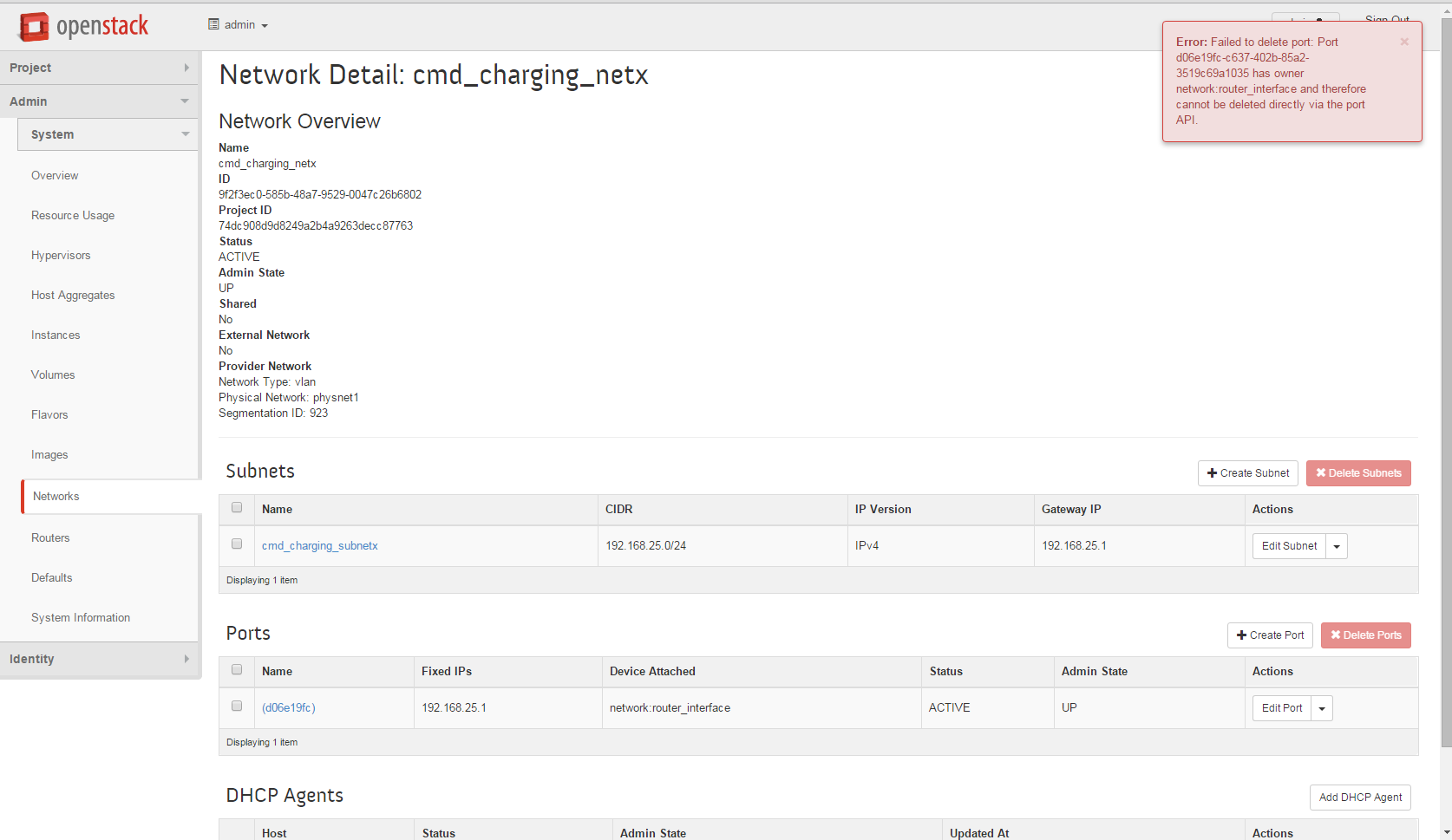This screenshot has width=1452, height=840.
Task: Click the OpenStack logo
Action: click(x=84, y=27)
